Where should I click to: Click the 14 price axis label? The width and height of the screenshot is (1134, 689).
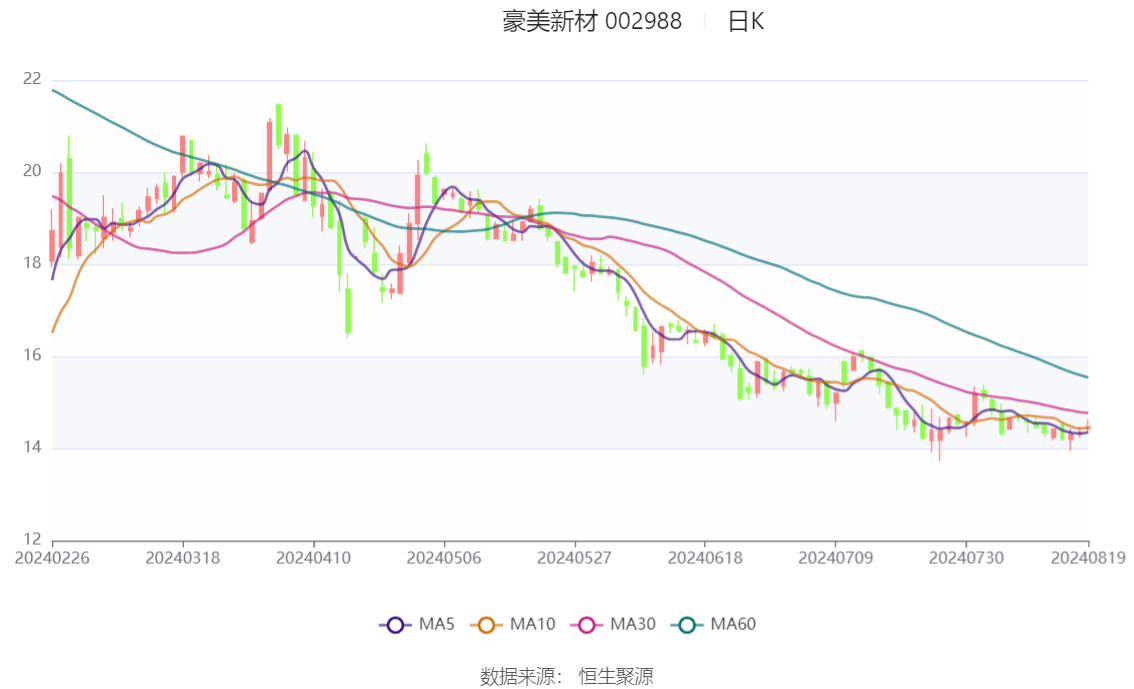[33, 448]
